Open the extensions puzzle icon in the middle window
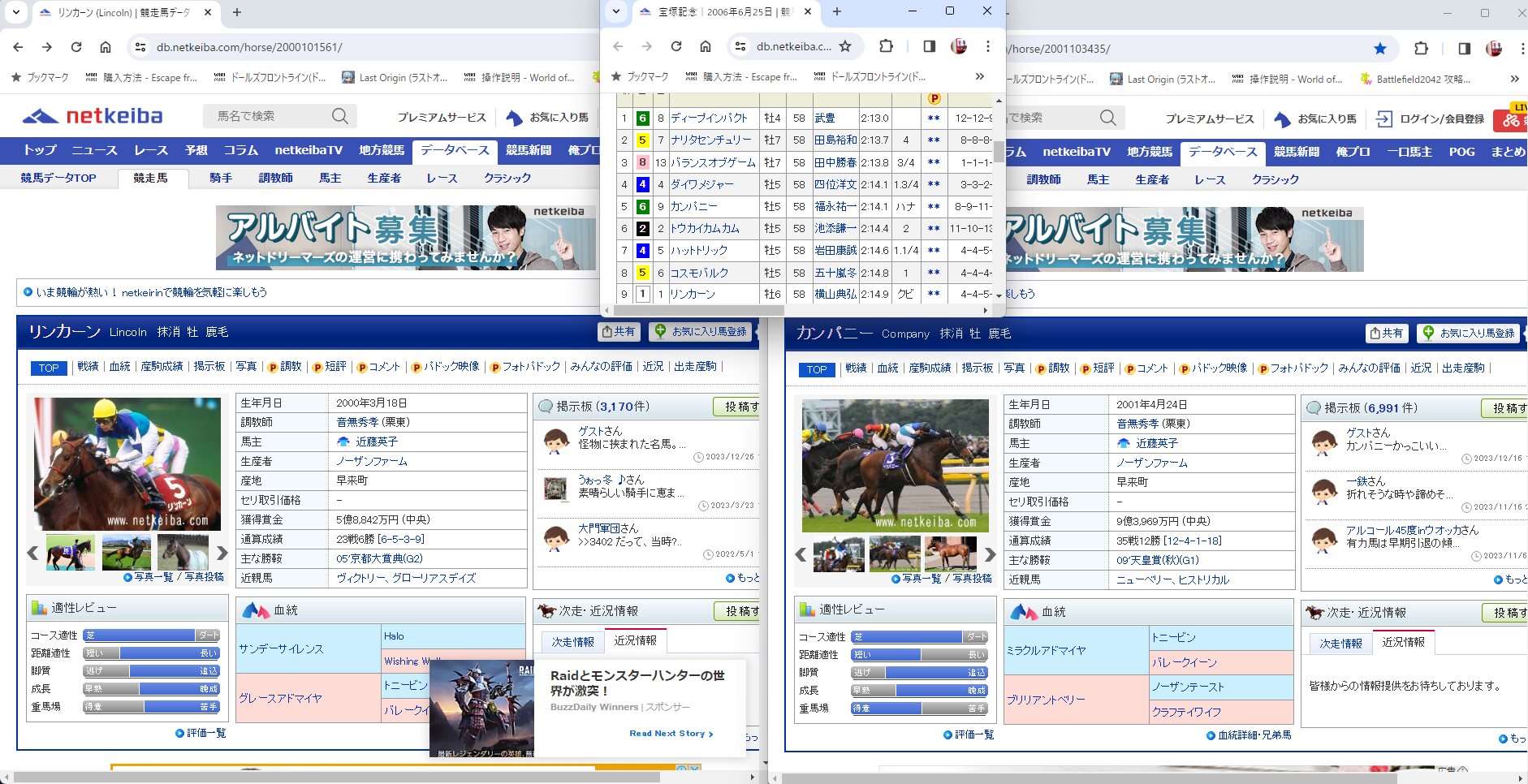 tap(886, 46)
